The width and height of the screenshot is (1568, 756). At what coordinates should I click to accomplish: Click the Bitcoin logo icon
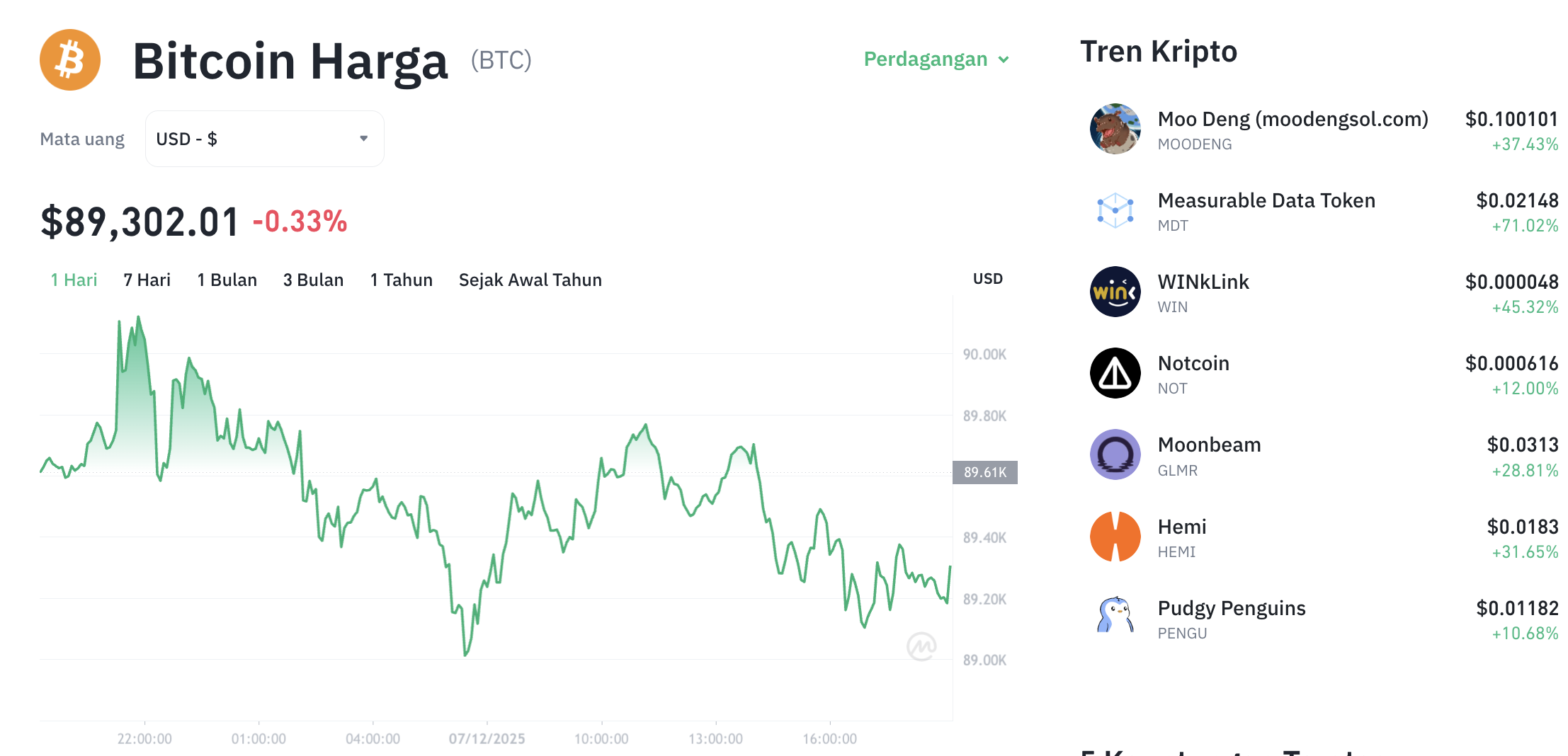[69, 61]
